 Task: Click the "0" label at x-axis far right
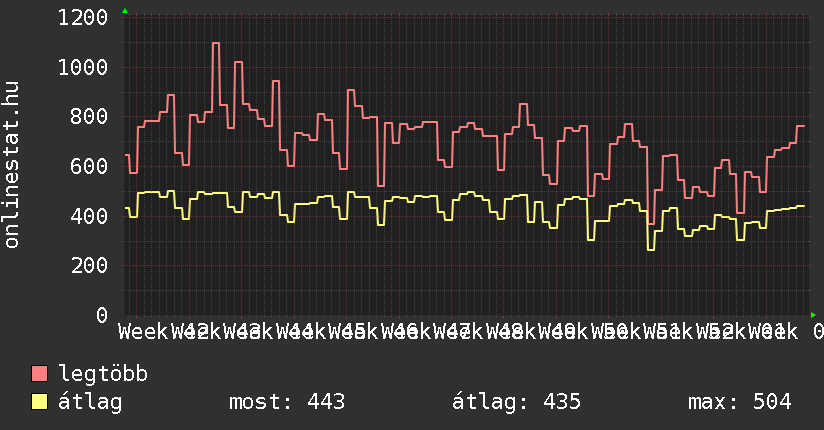click(817, 331)
